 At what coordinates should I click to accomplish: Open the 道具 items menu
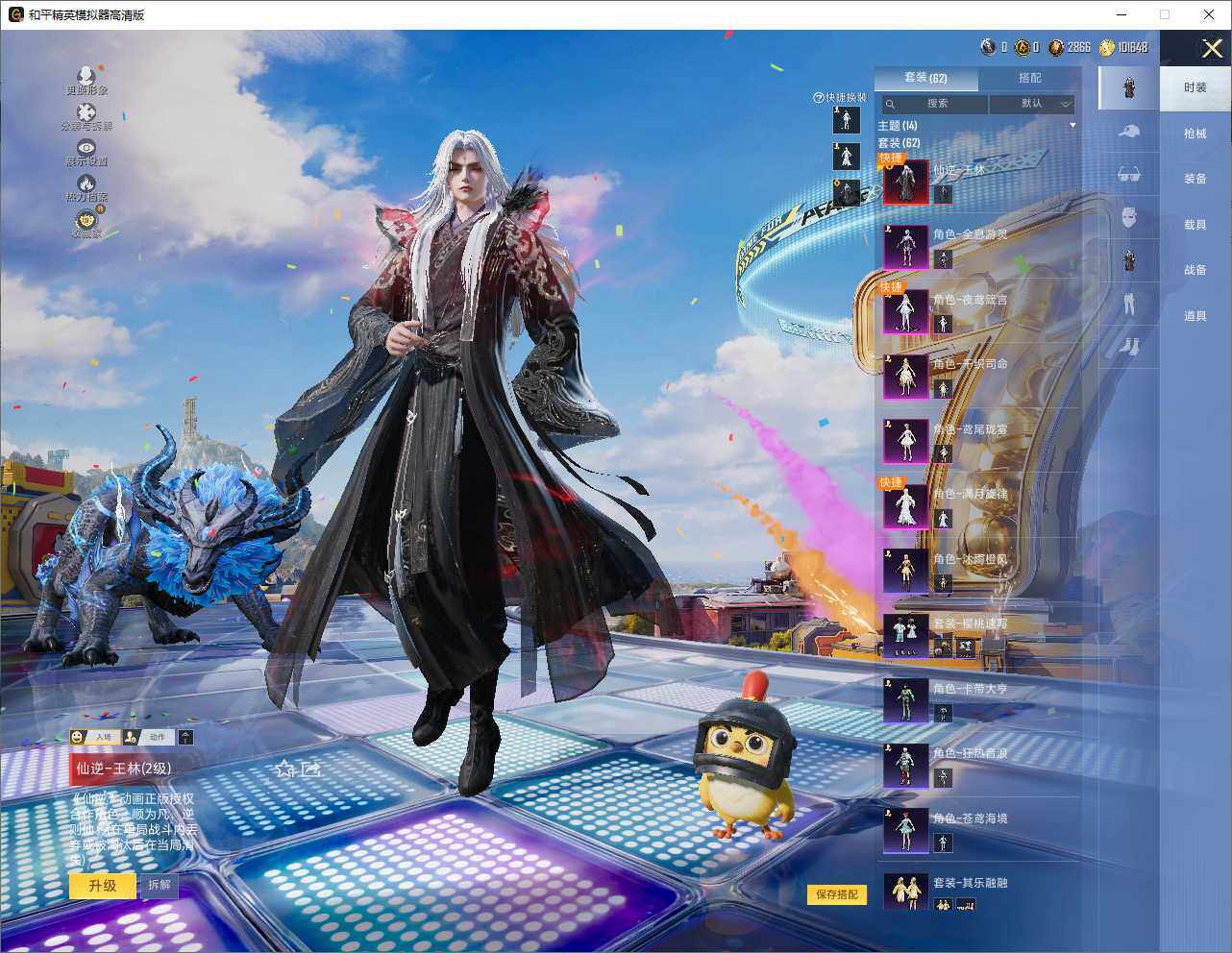(x=1195, y=316)
